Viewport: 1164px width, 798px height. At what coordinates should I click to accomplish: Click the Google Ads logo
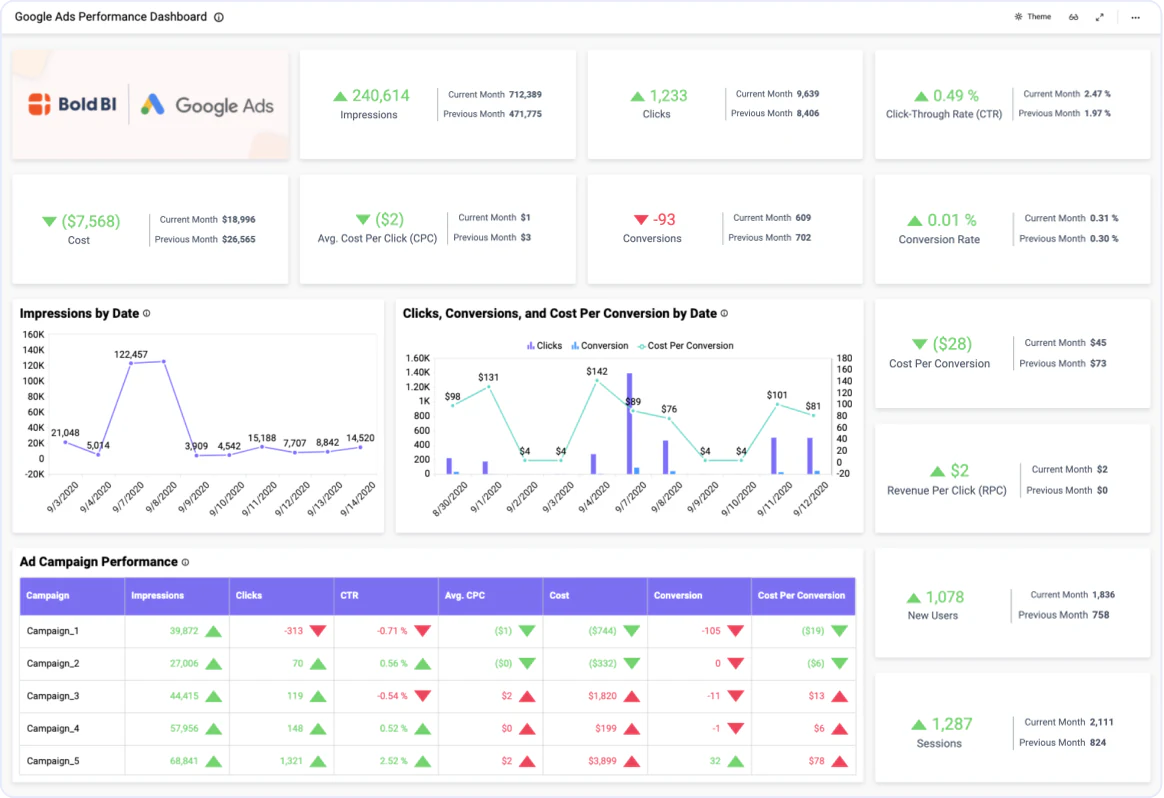[207, 105]
